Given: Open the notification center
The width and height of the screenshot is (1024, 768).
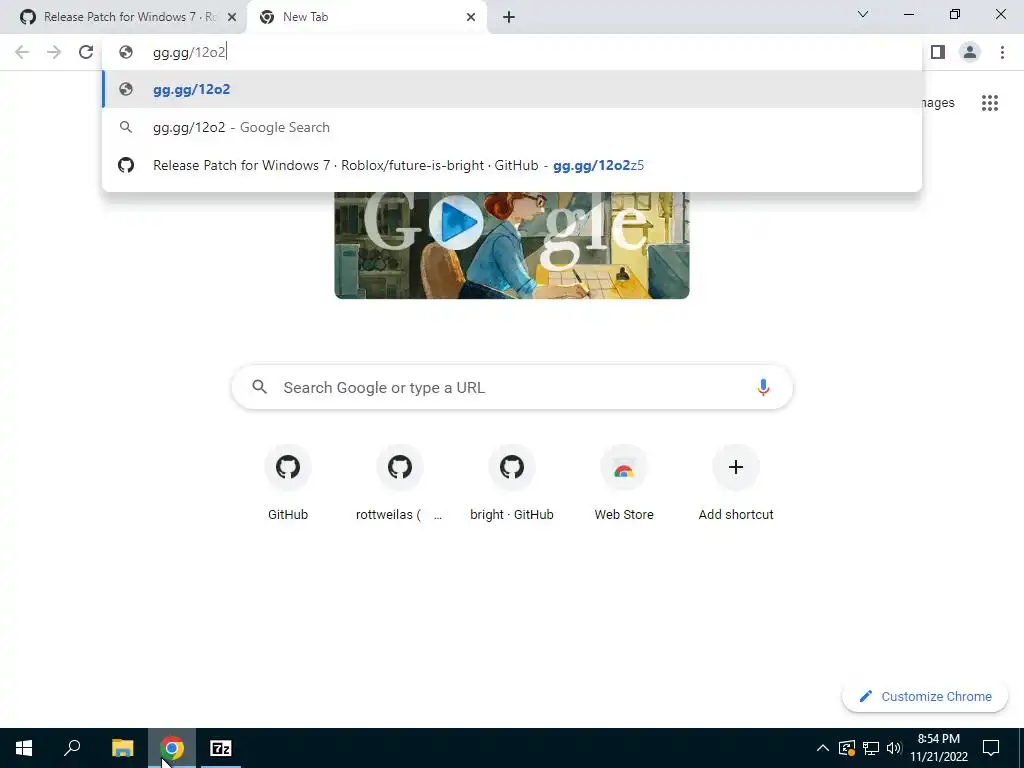Looking at the screenshot, I should (991, 748).
